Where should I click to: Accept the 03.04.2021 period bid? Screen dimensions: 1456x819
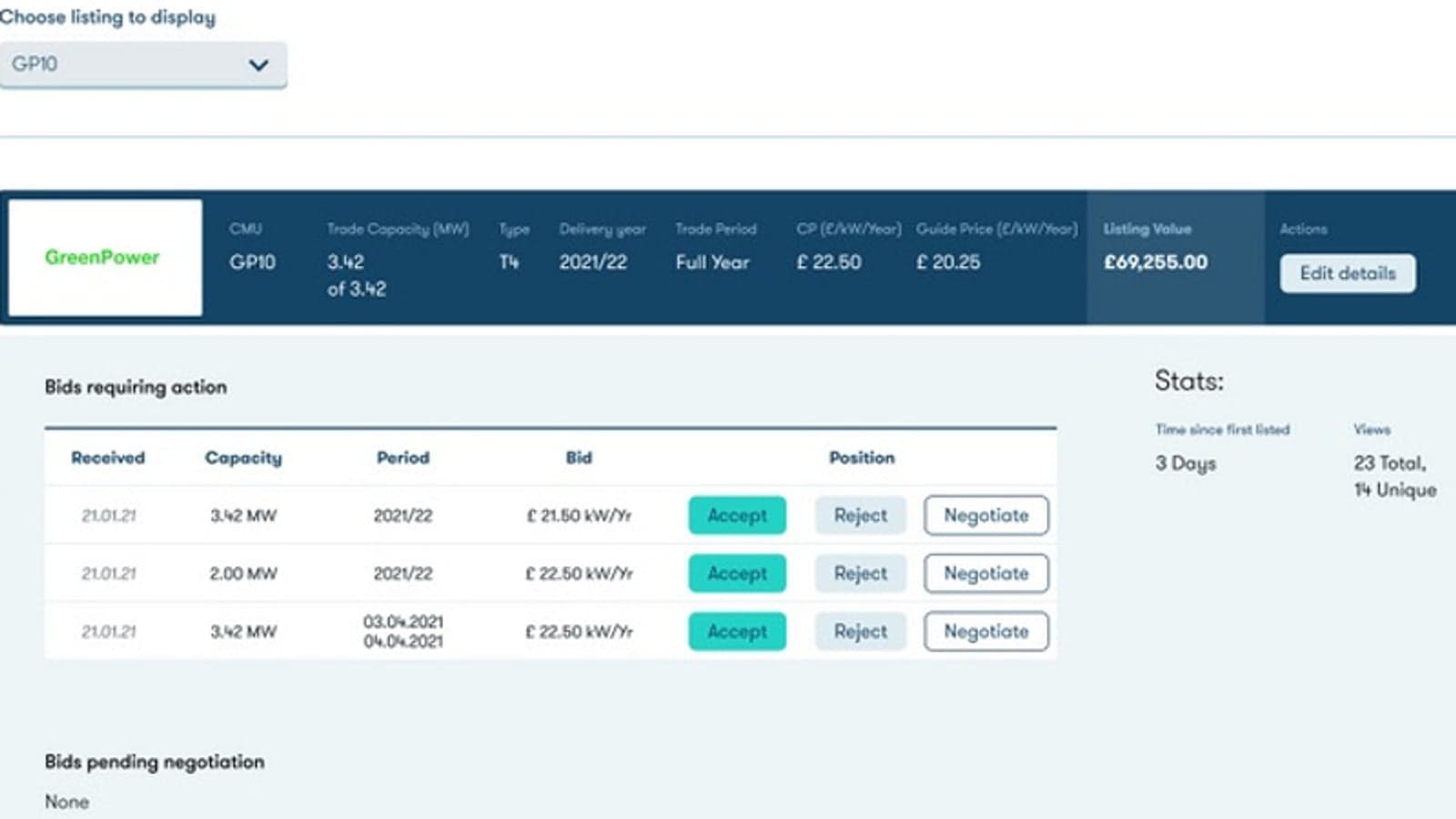click(737, 632)
